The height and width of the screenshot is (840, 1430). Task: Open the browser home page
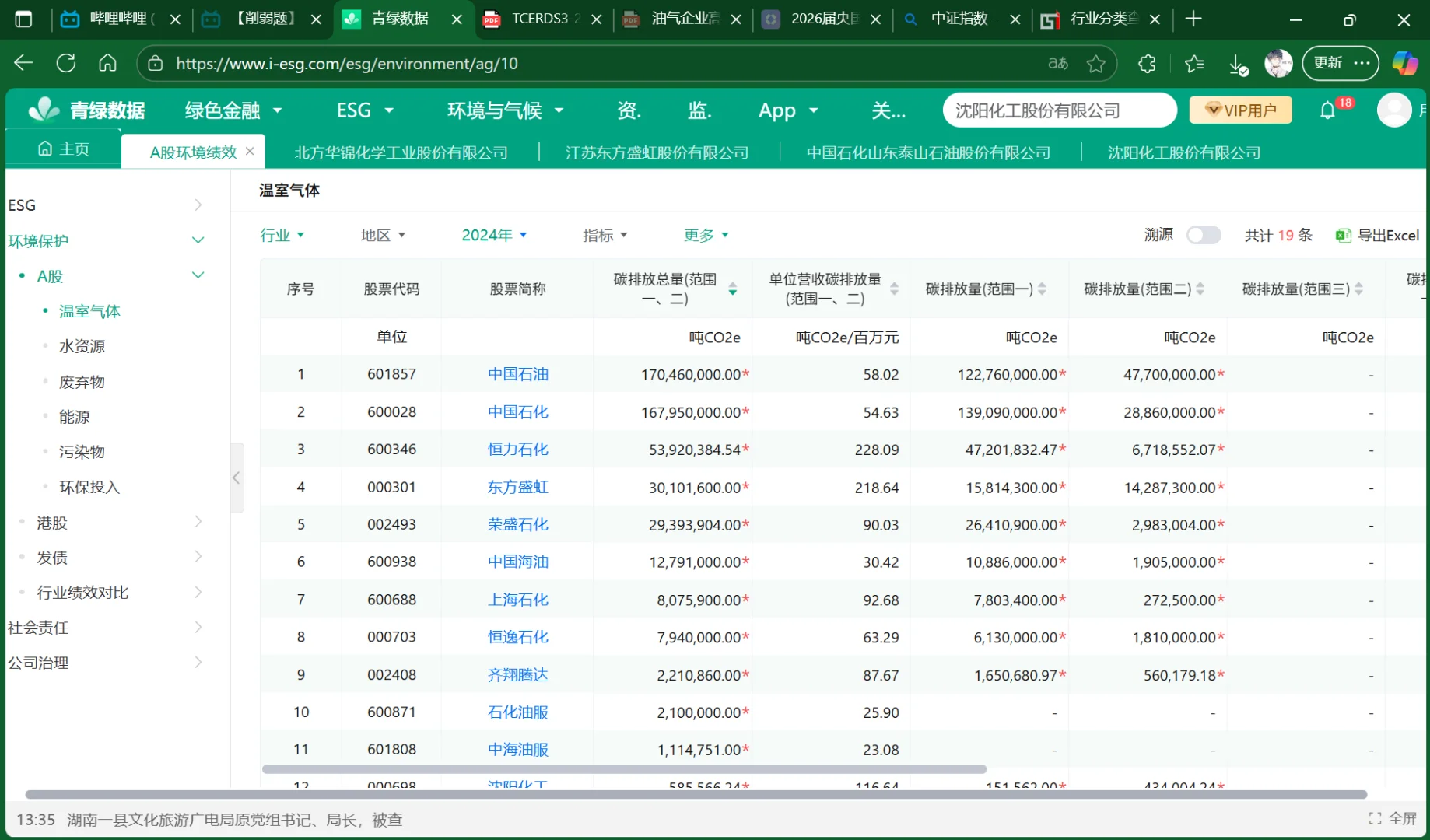click(x=107, y=64)
